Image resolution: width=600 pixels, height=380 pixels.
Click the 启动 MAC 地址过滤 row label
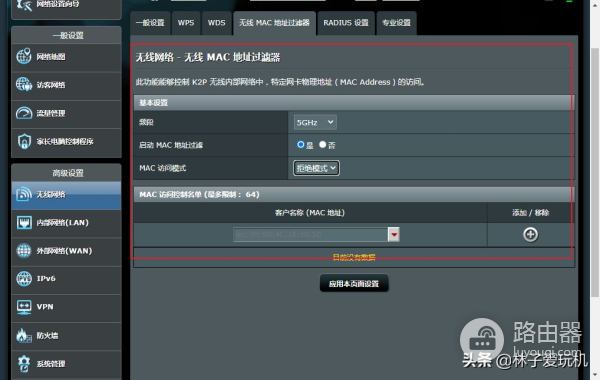tap(171, 145)
